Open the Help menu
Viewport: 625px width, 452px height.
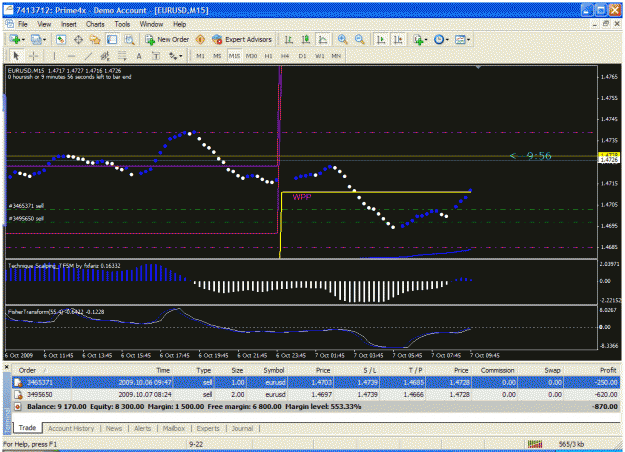point(179,24)
